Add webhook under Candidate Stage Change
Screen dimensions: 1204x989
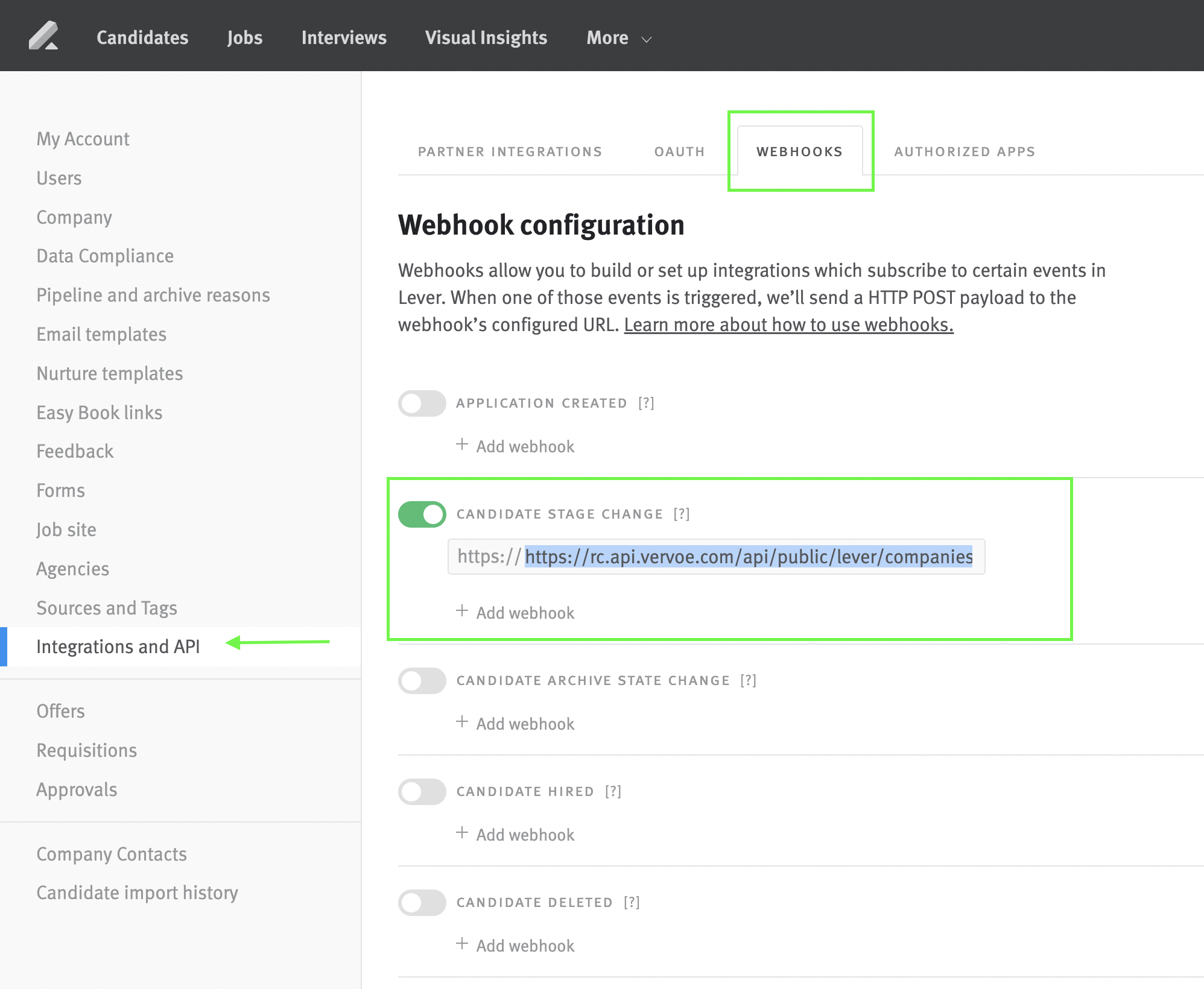[x=515, y=613]
